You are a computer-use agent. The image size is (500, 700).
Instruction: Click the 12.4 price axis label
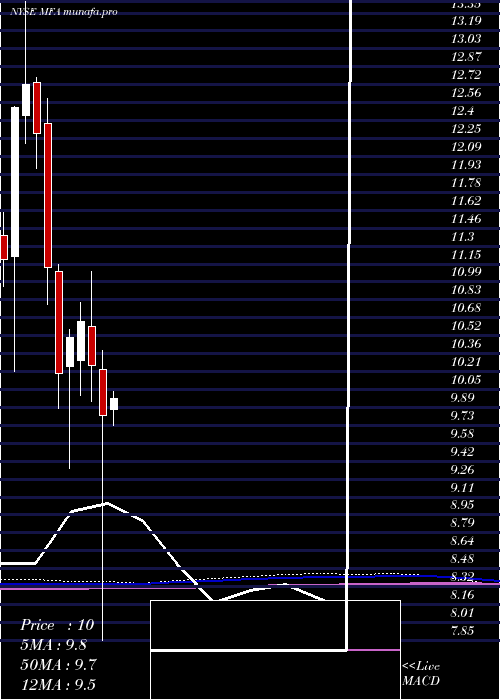click(462, 111)
